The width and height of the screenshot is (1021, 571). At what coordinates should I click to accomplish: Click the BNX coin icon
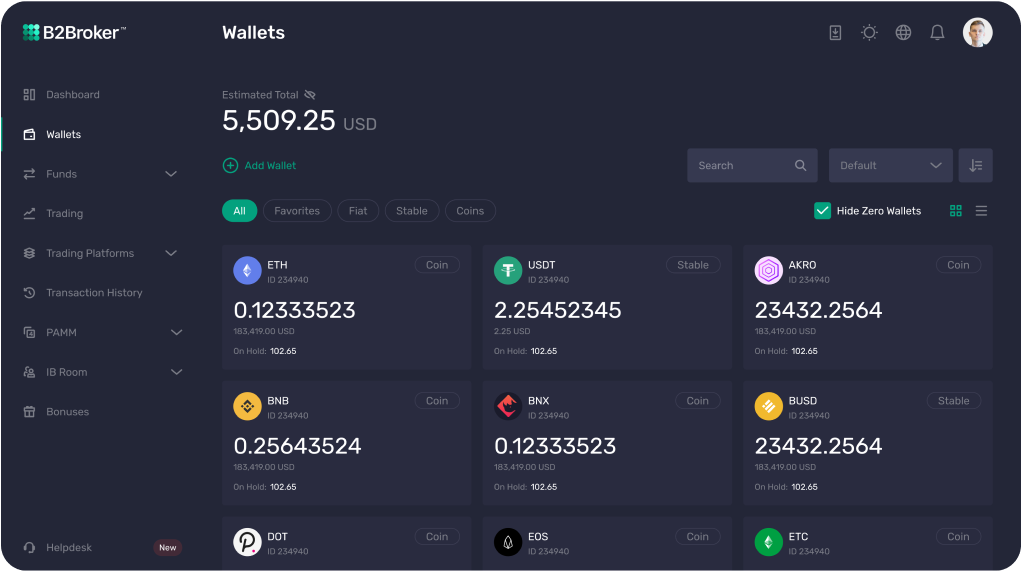pos(508,406)
